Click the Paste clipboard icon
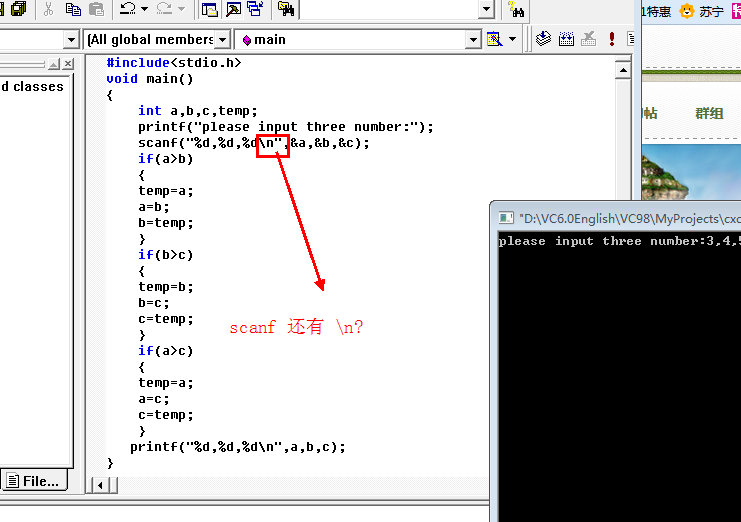741x522 pixels. [96, 10]
